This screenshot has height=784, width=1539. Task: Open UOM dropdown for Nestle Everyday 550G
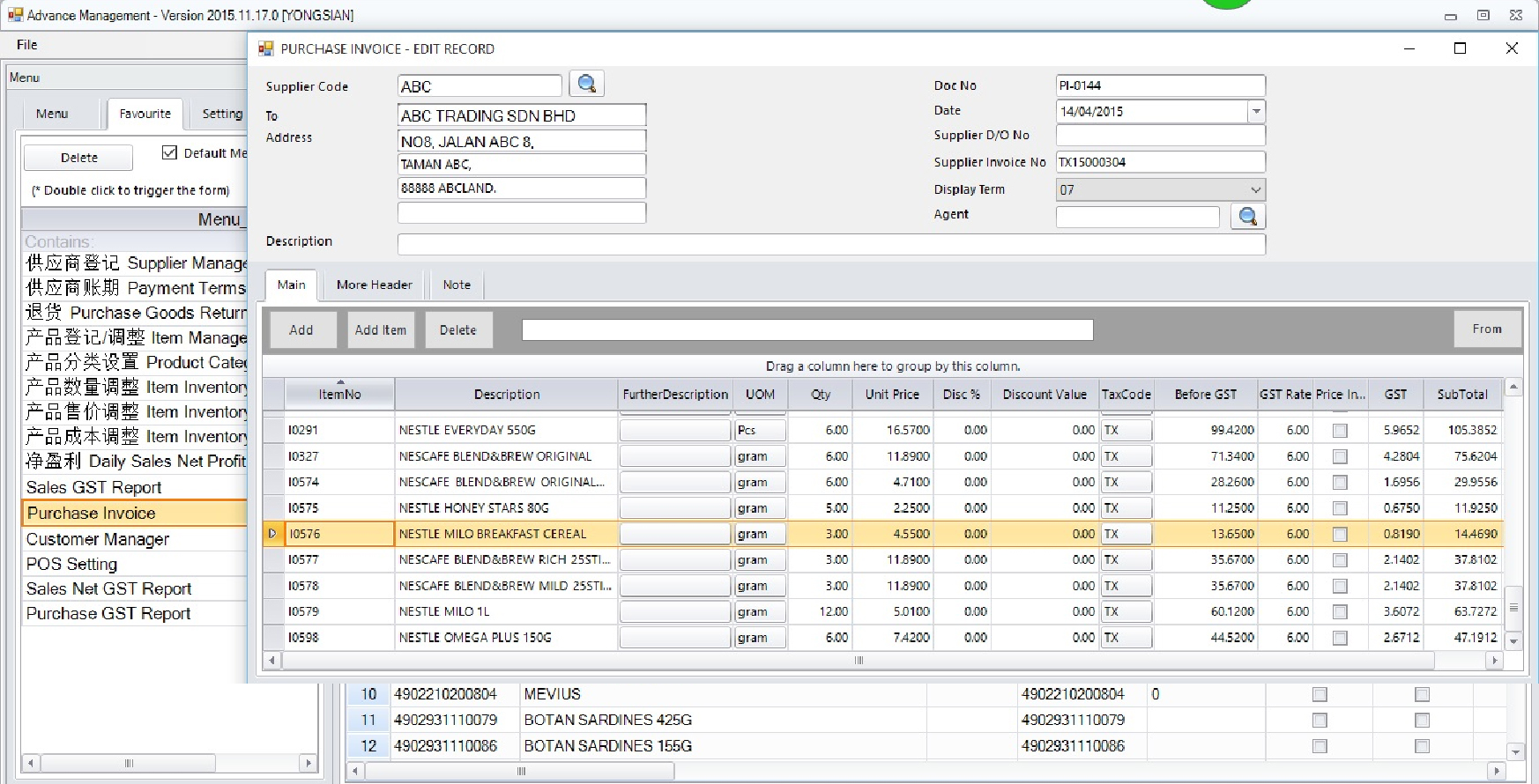pos(760,430)
